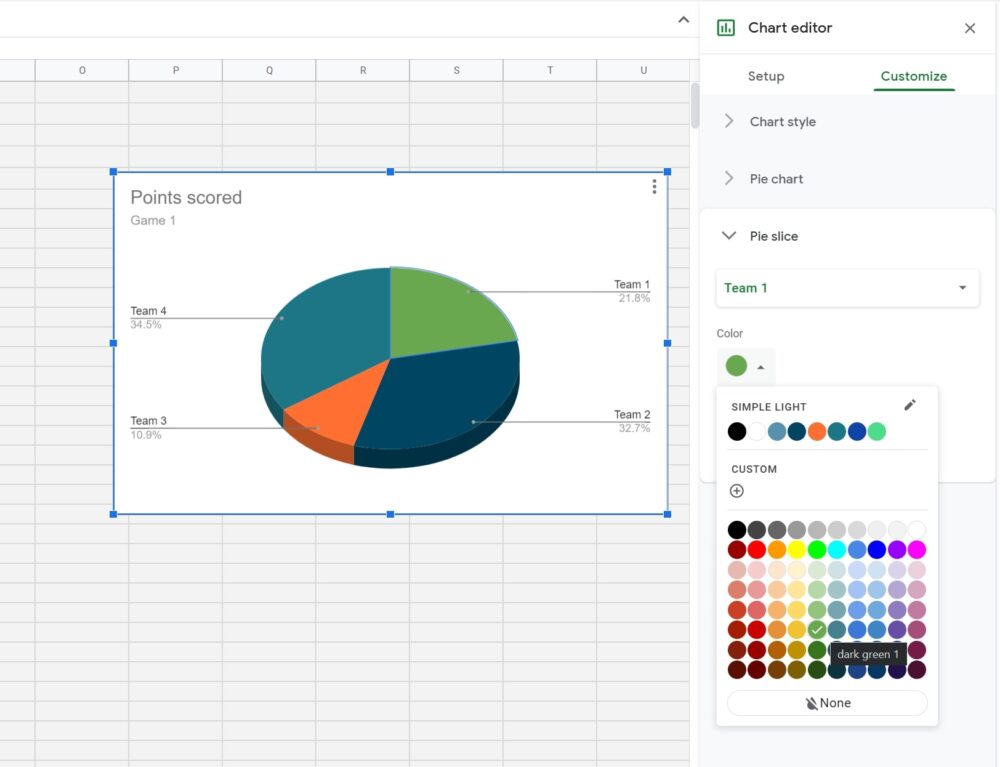The width and height of the screenshot is (1000, 767).
Task: Click the spreadsheet scrollbar up arrow
Action: pyautogui.click(x=683, y=19)
